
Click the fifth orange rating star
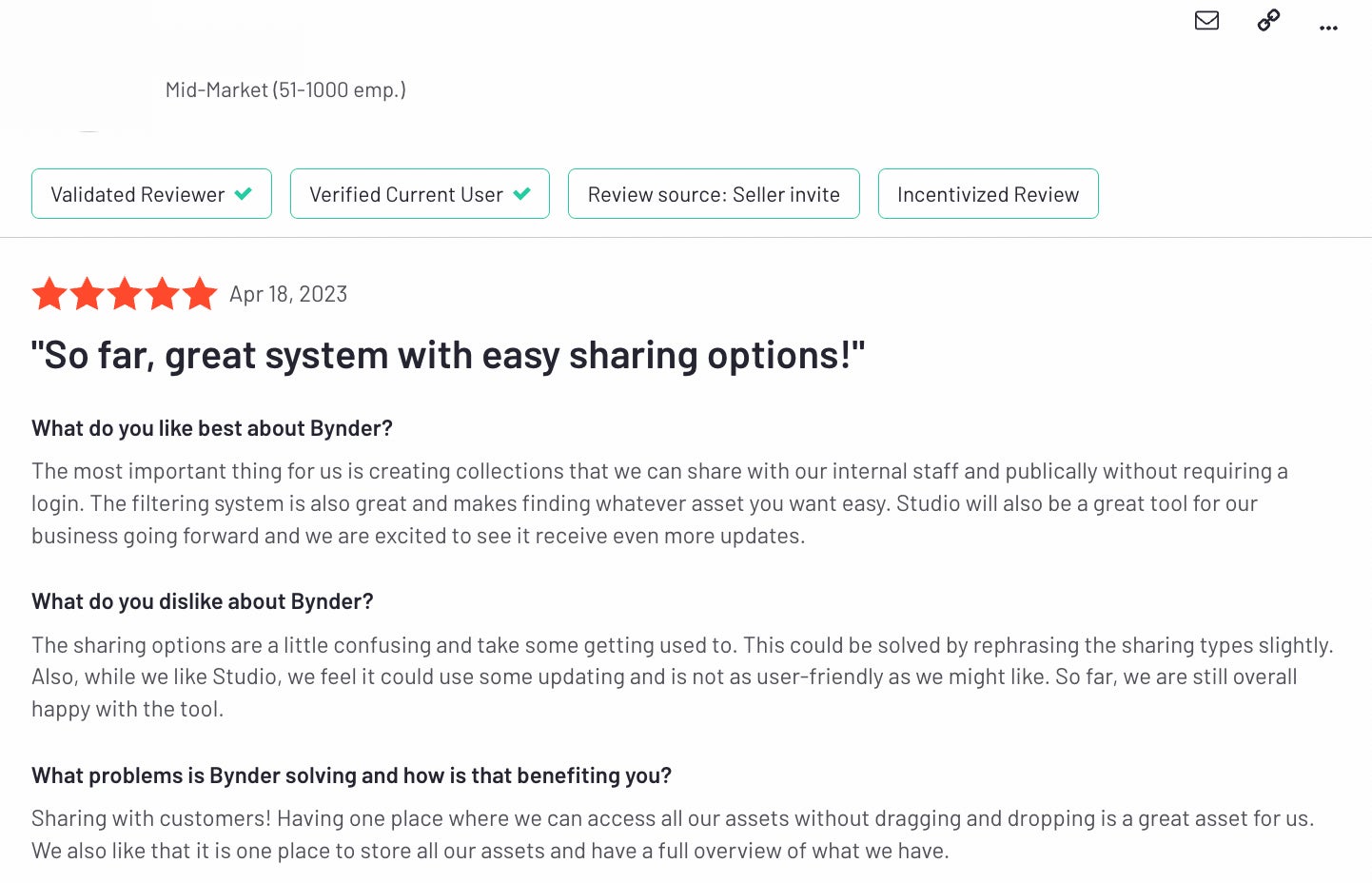tap(200, 294)
